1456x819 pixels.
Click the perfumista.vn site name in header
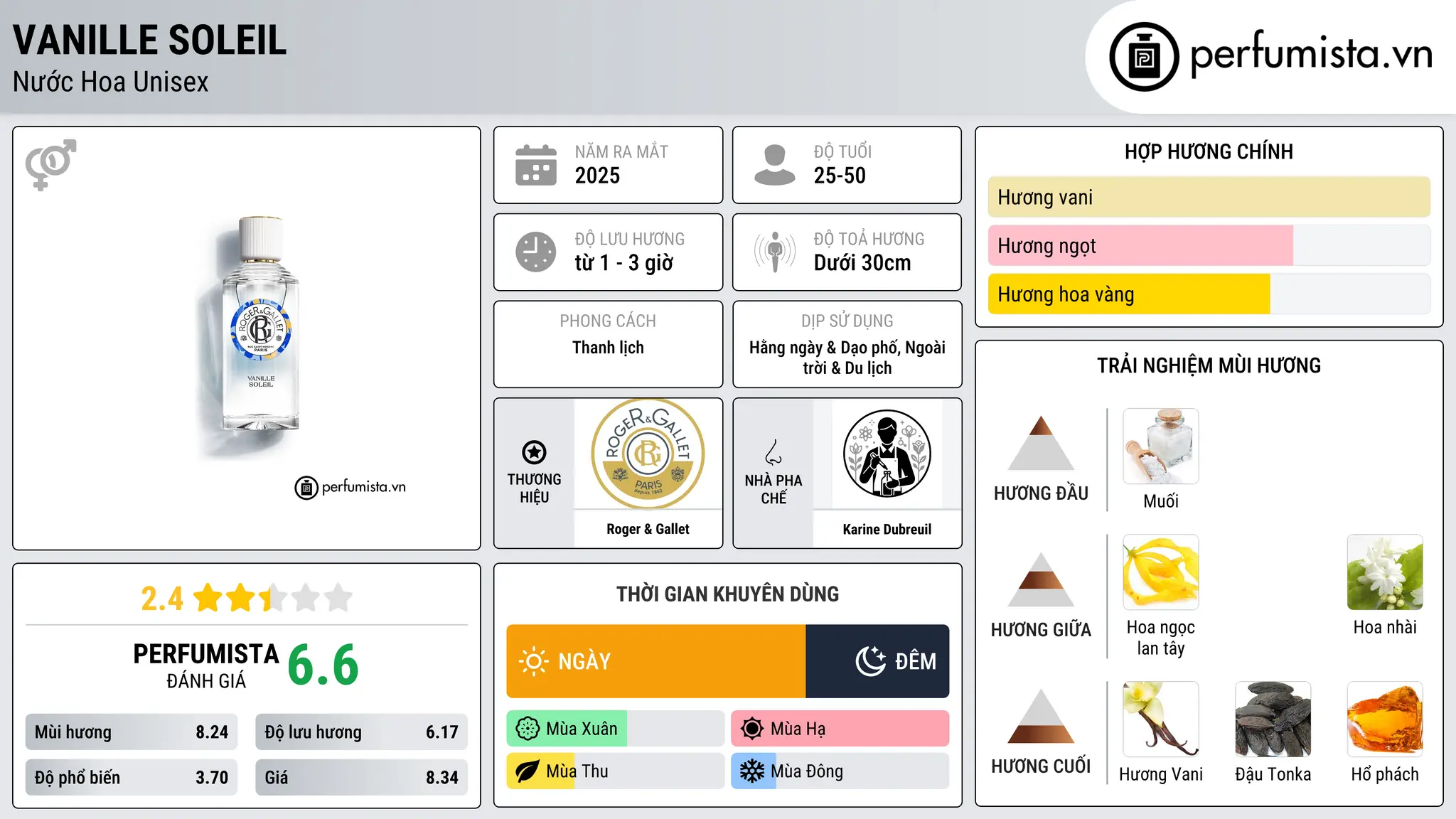1311,55
